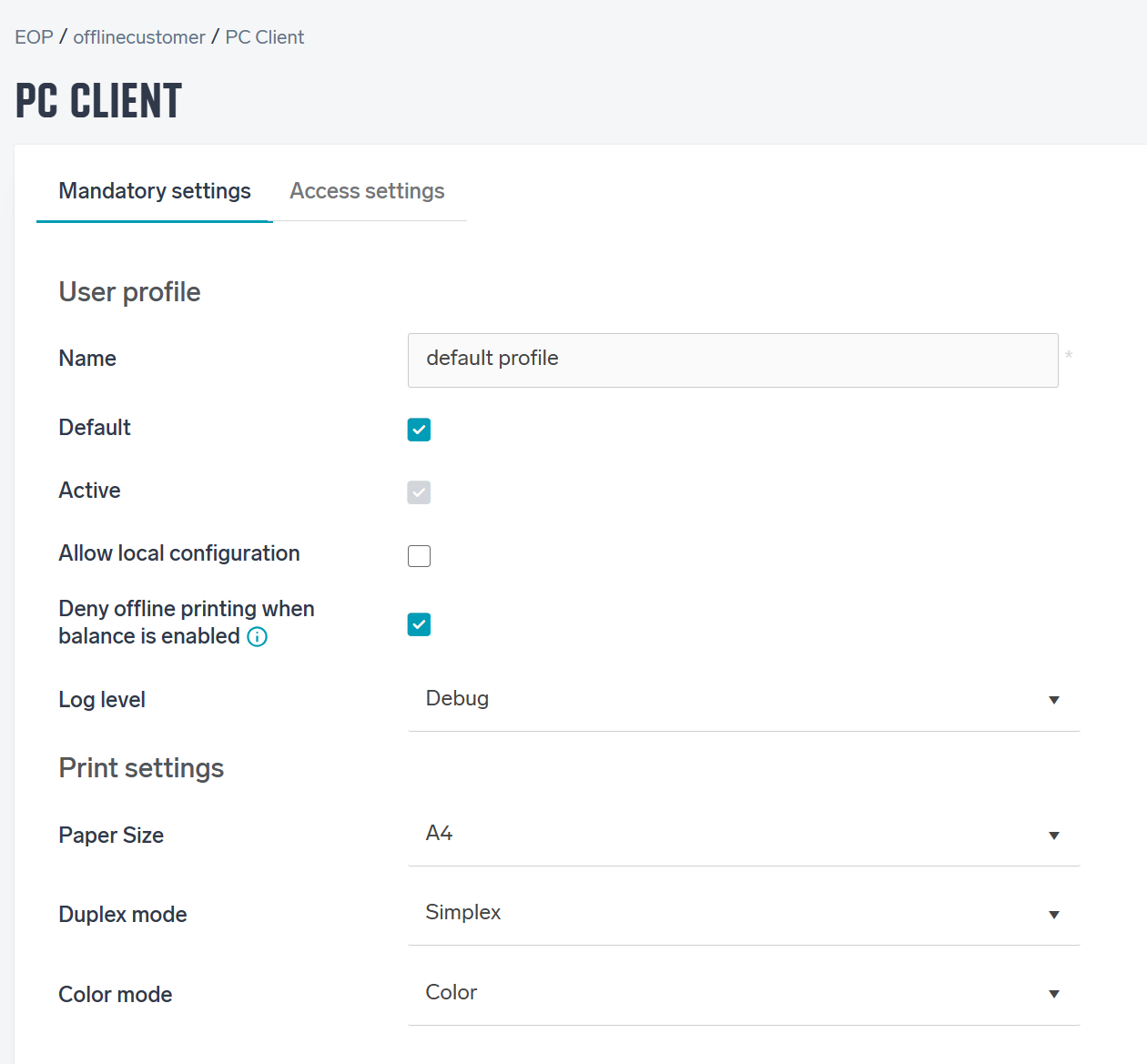Click the Color mode dropdown arrow

[x=1053, y=994]
